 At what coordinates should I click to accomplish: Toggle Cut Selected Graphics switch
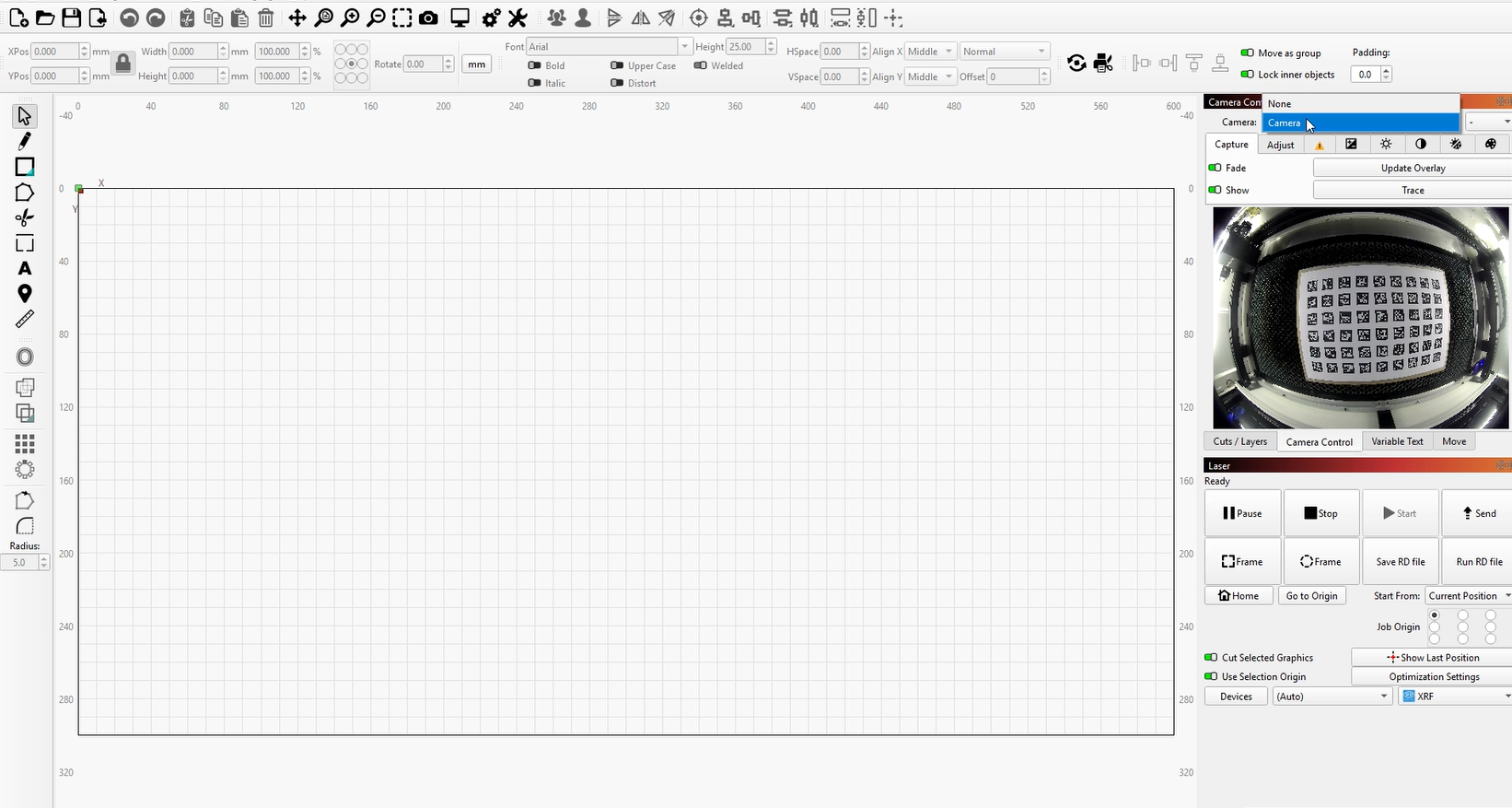(x=1211, y=658)
